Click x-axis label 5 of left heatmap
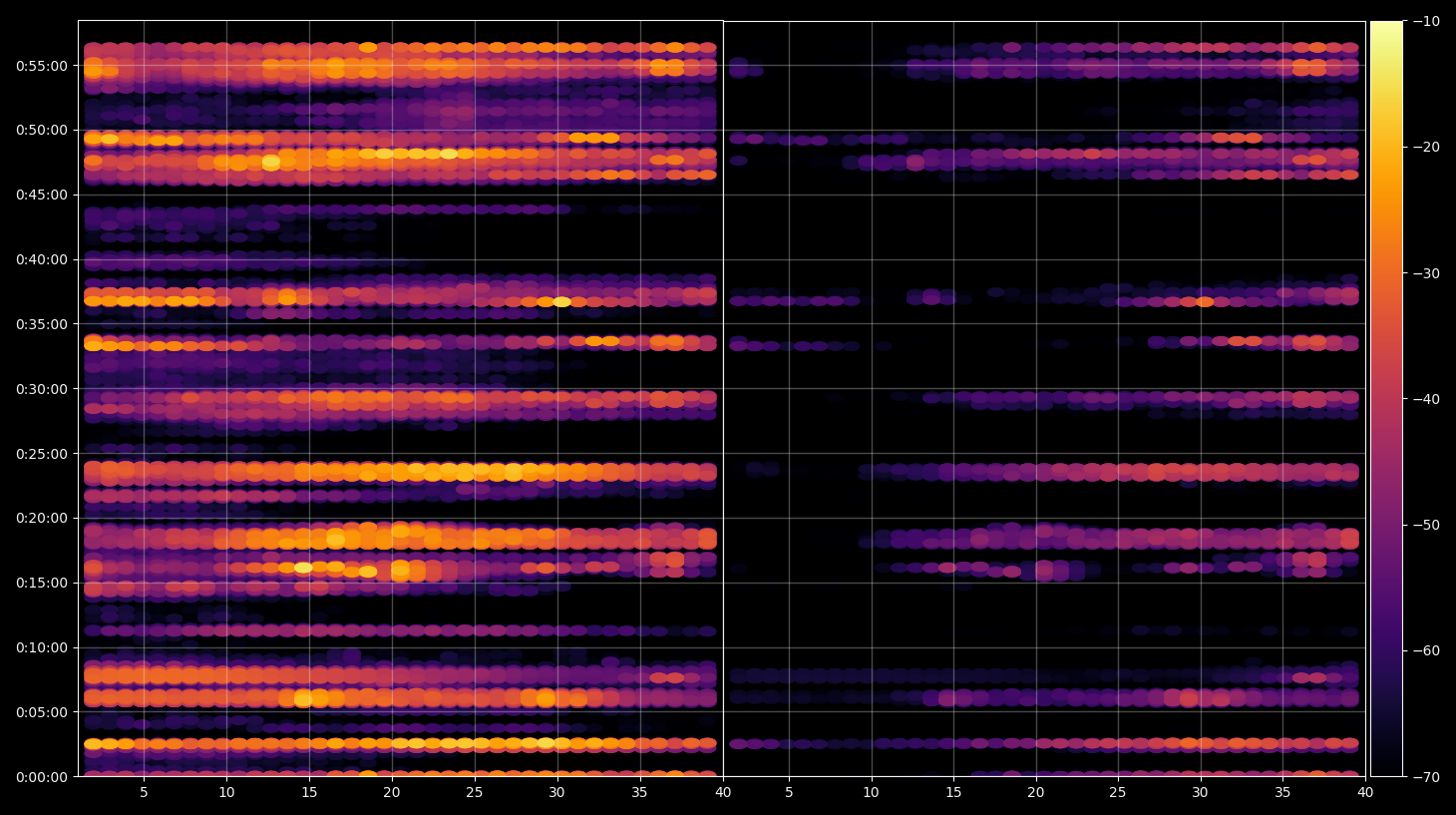Image resolution: width=1456 pixels, height=815 pixels. coord(144,793)
